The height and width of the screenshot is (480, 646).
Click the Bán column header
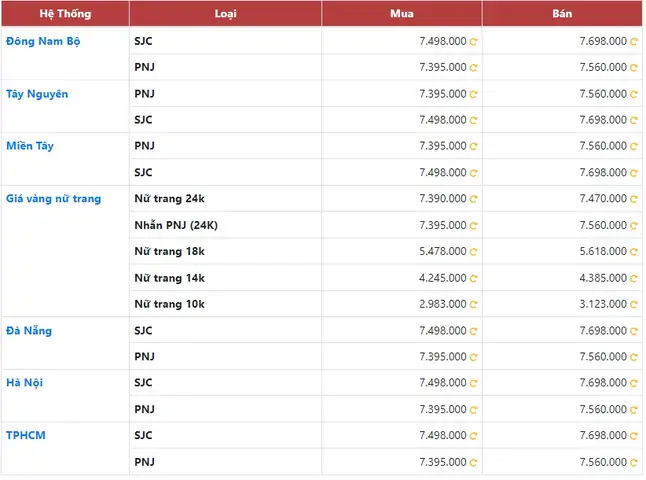pyautogui.click(x=562, y=14)
